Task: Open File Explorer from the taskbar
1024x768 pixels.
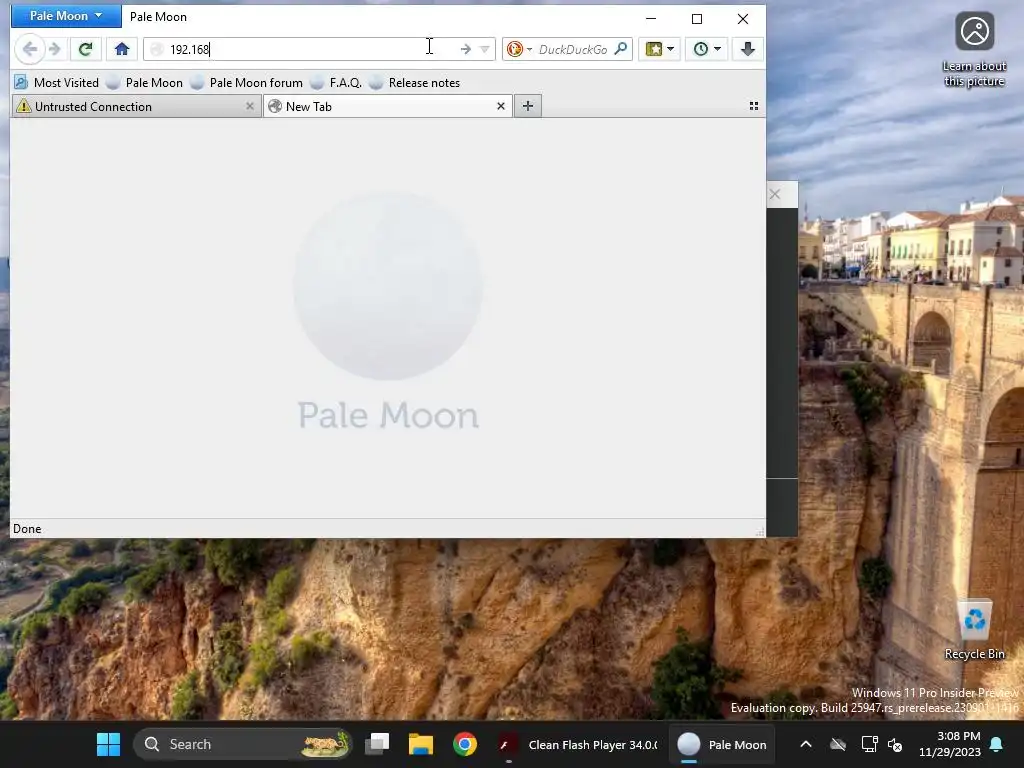Action: 421,744
